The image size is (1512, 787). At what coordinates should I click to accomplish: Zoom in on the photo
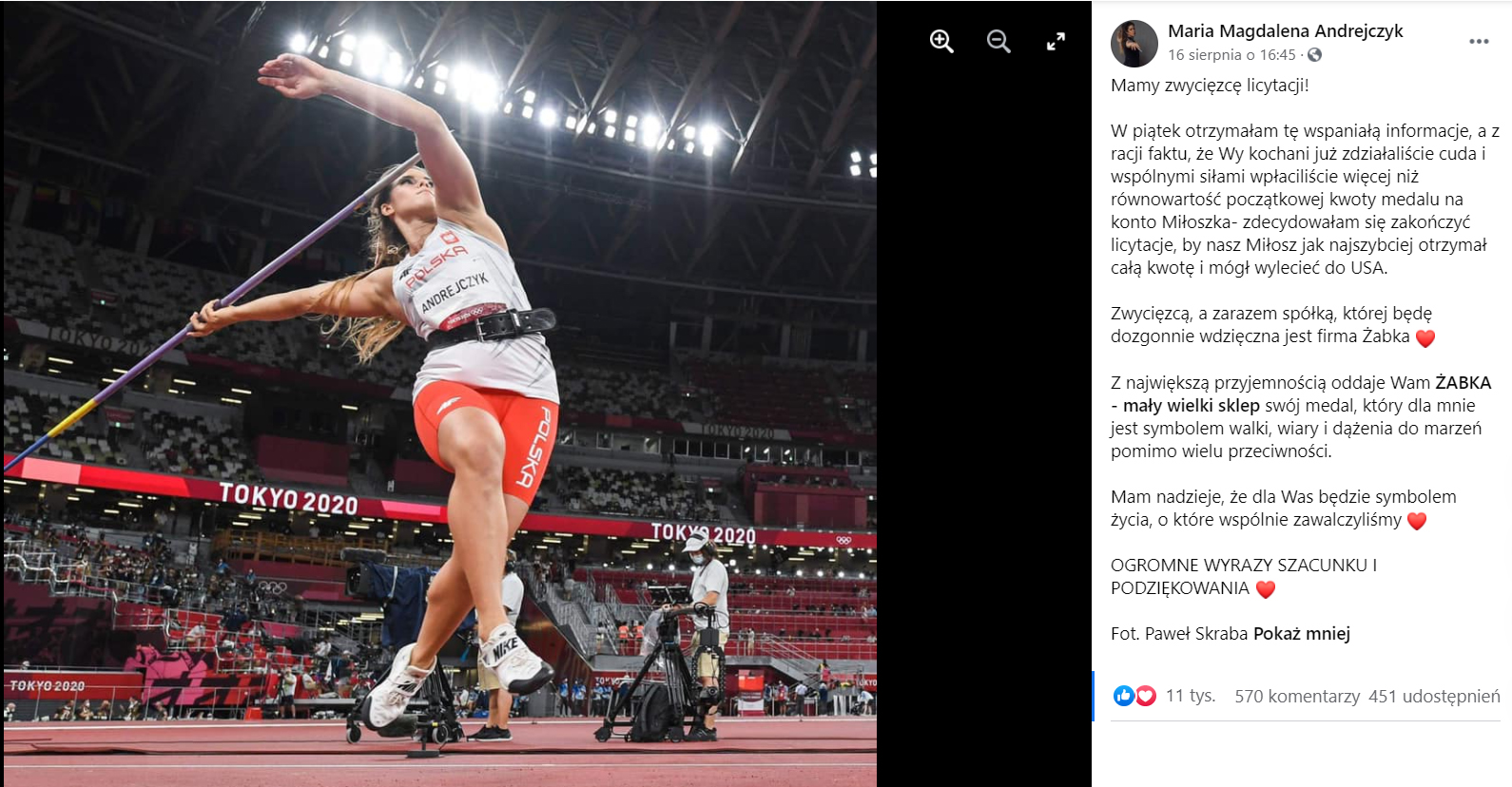[941, 41]
